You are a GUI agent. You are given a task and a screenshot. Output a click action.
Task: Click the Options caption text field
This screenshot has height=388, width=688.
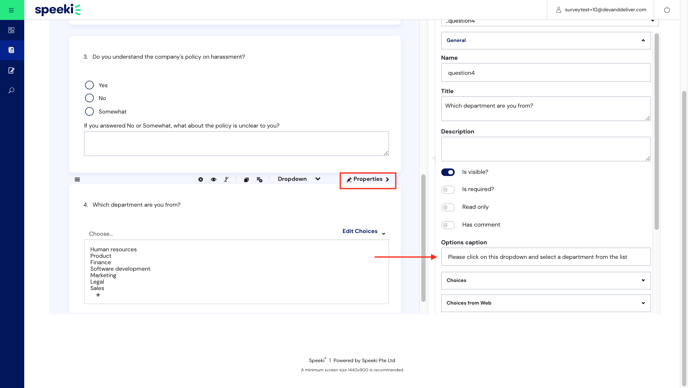tap(545, 257)
